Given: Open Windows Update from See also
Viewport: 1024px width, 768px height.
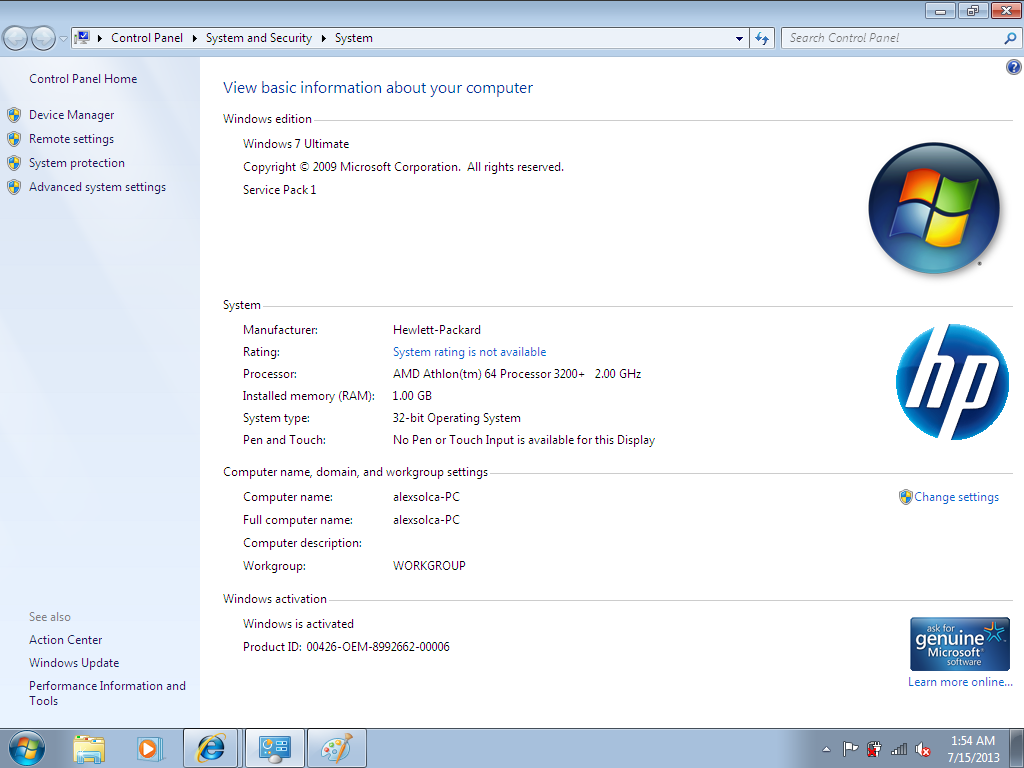Looking at the screenshot, I should (74, 663).
